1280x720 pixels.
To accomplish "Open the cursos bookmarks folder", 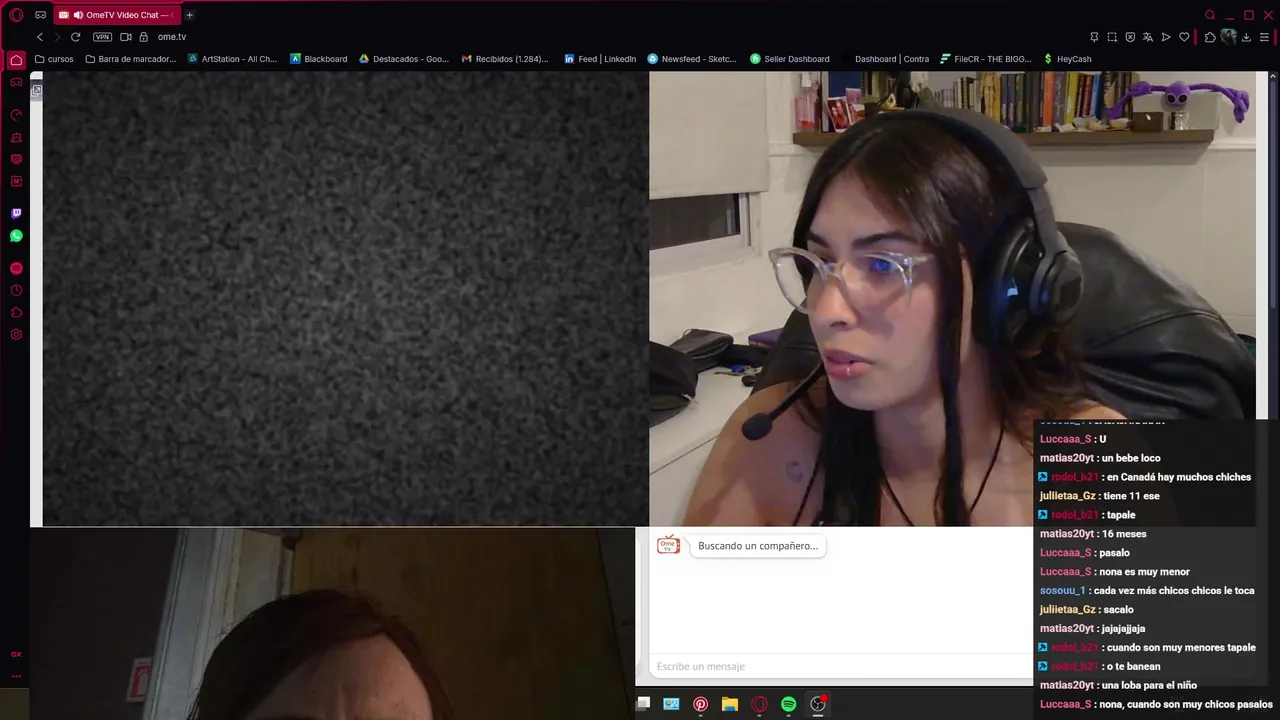I will pyautogui.click(x=54, y=59).
